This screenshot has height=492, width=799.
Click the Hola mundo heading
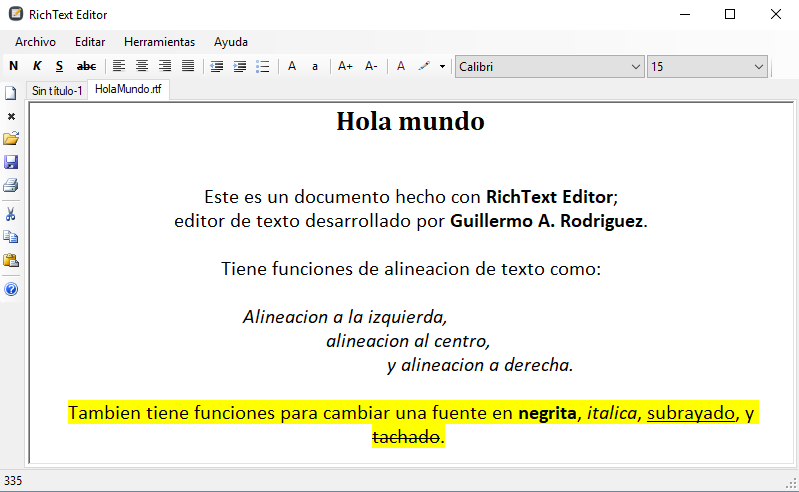pos(410,121)
